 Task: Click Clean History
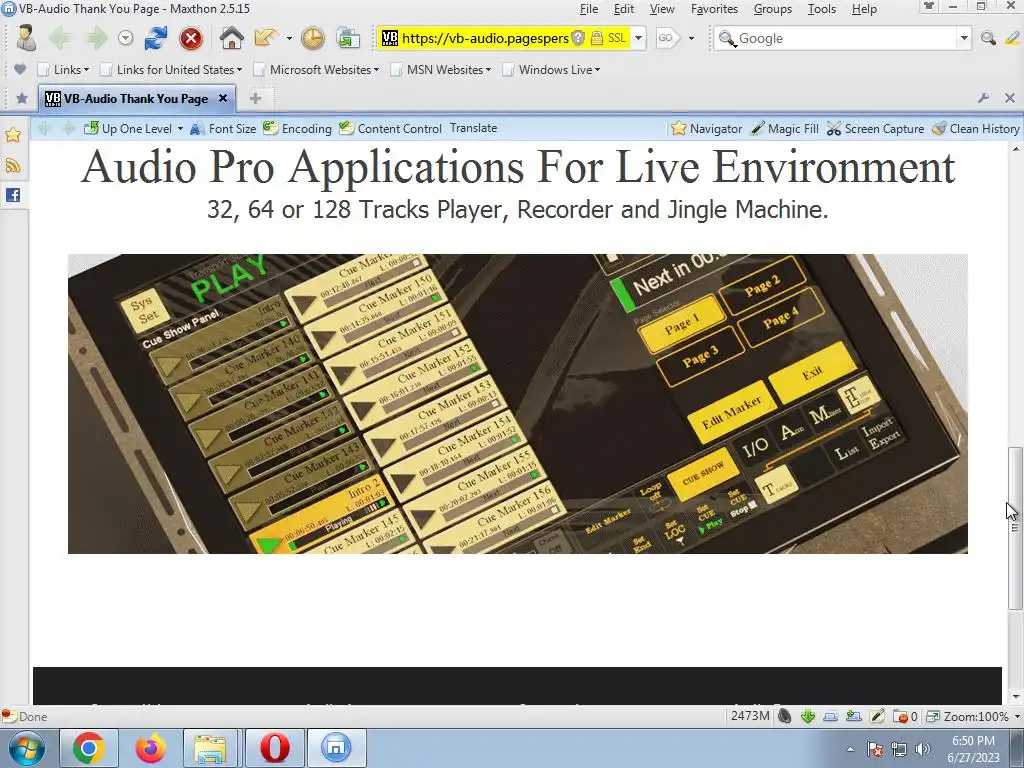976,129
